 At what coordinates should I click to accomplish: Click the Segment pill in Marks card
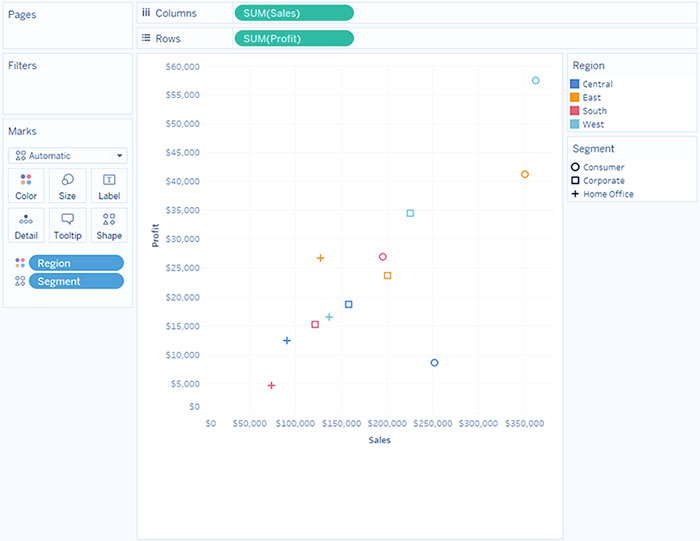[76, 281]
